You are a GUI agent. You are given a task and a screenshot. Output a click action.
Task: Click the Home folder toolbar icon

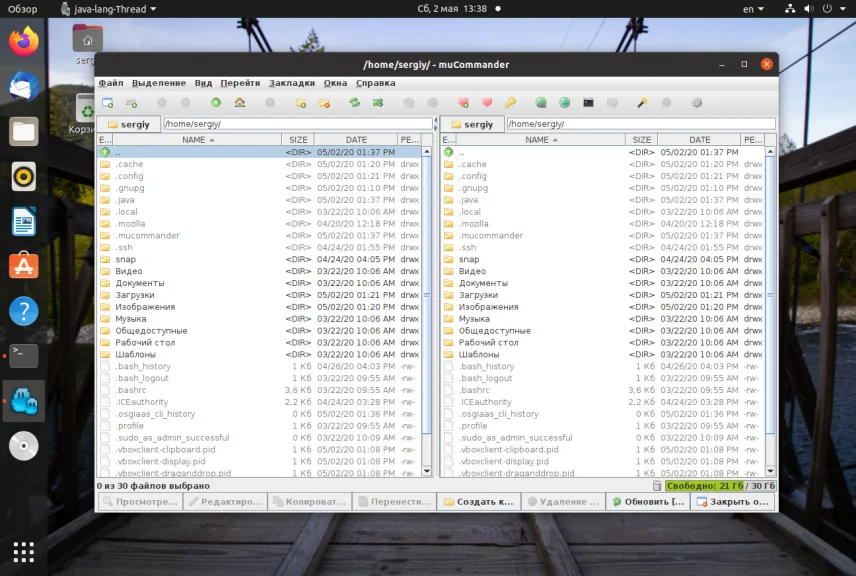pyautogui.click(x=240, y=103)
